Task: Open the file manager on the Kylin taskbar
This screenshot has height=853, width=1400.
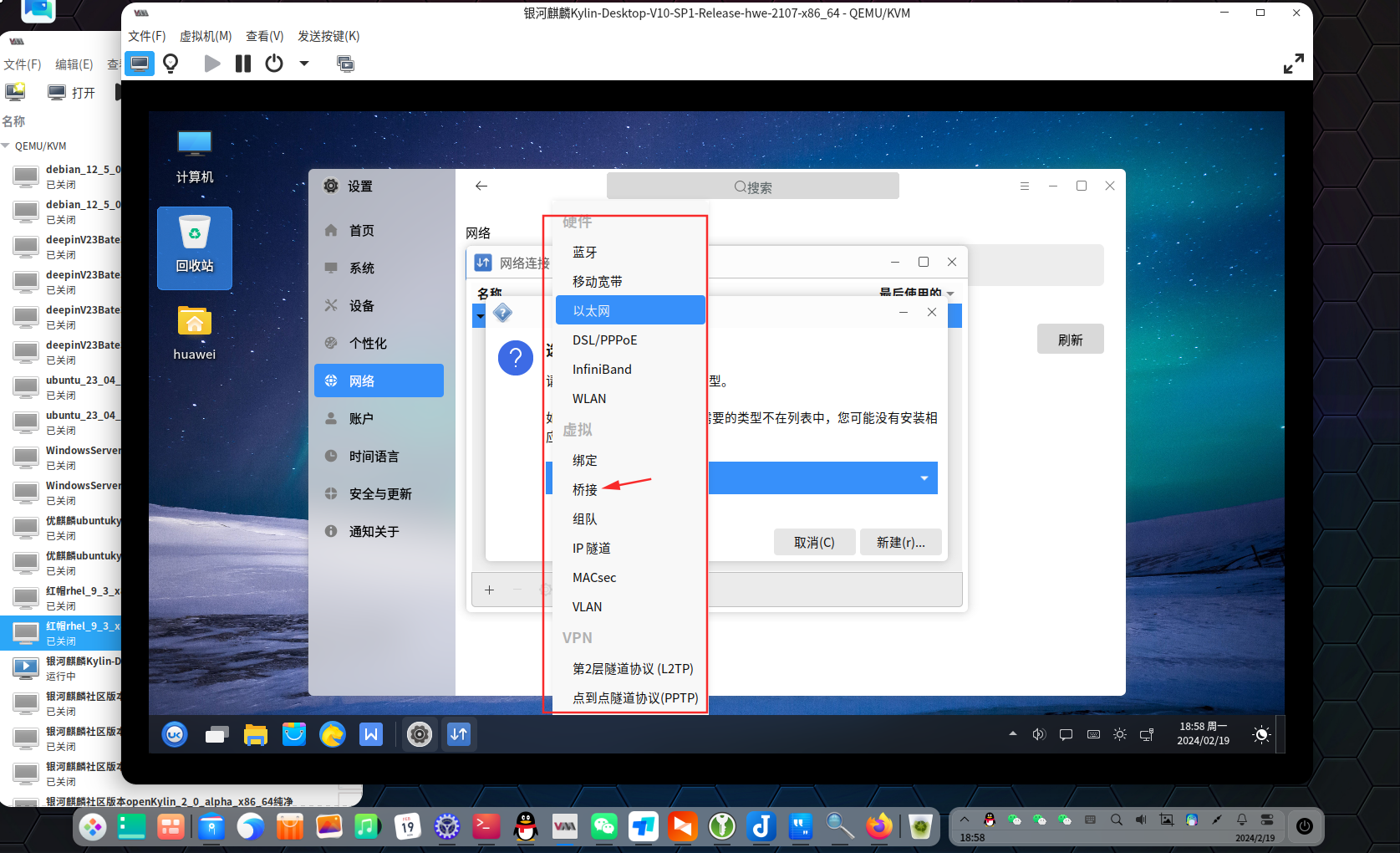Action: pos(255,734)
